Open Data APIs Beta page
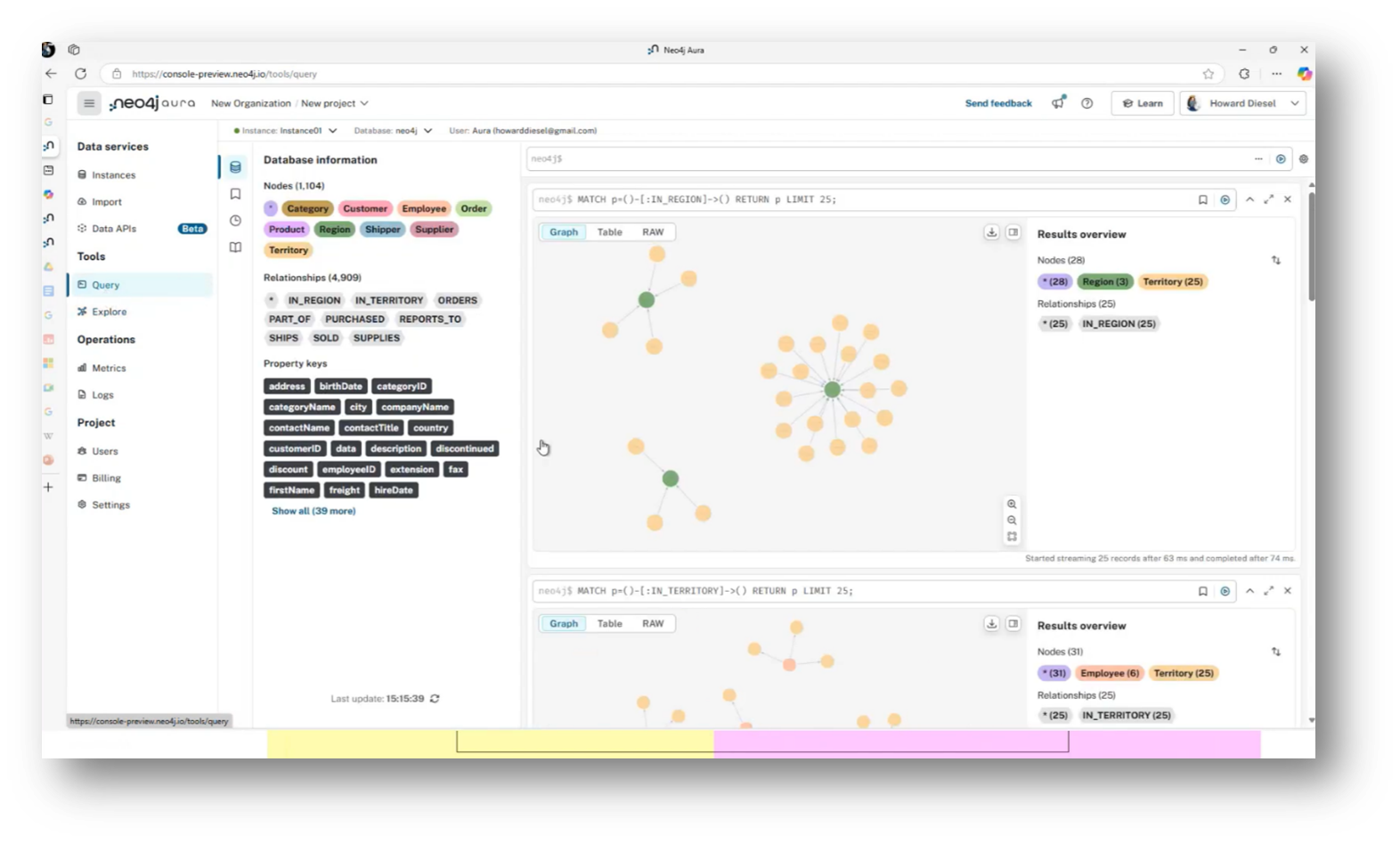Screen dimensions: 1400x843 click(141, 229)
